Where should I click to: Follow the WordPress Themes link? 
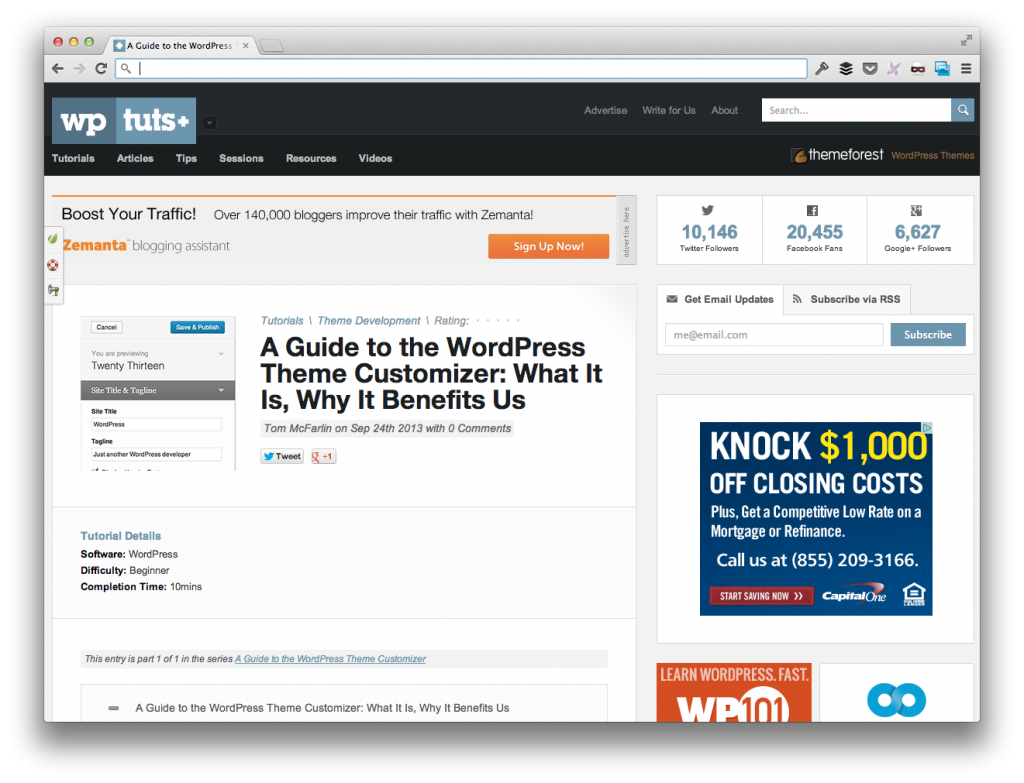click(x=933, y=155)
